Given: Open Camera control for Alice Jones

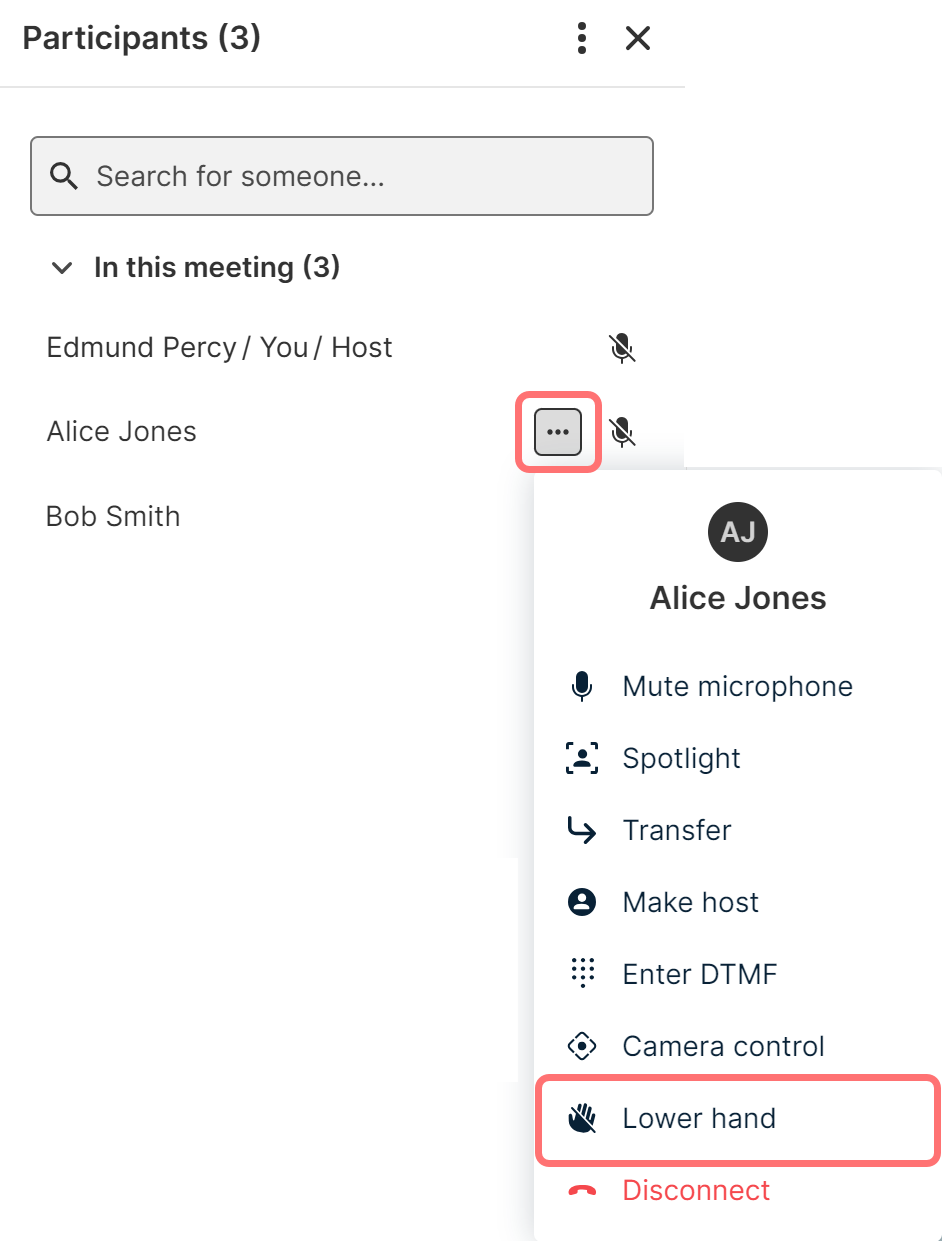Looking at the screenshot, I should [x=723, y=1047].
